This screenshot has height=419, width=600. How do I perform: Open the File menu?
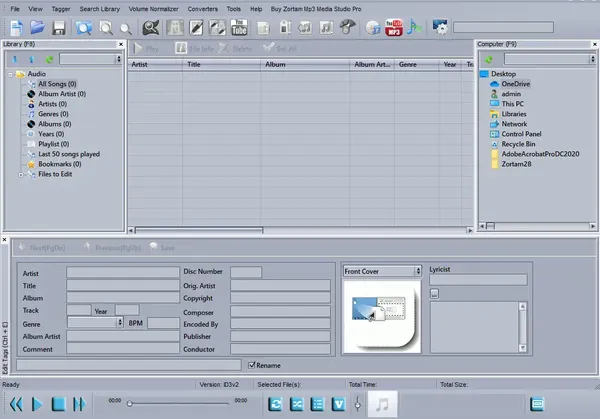(x=15, y=9)
